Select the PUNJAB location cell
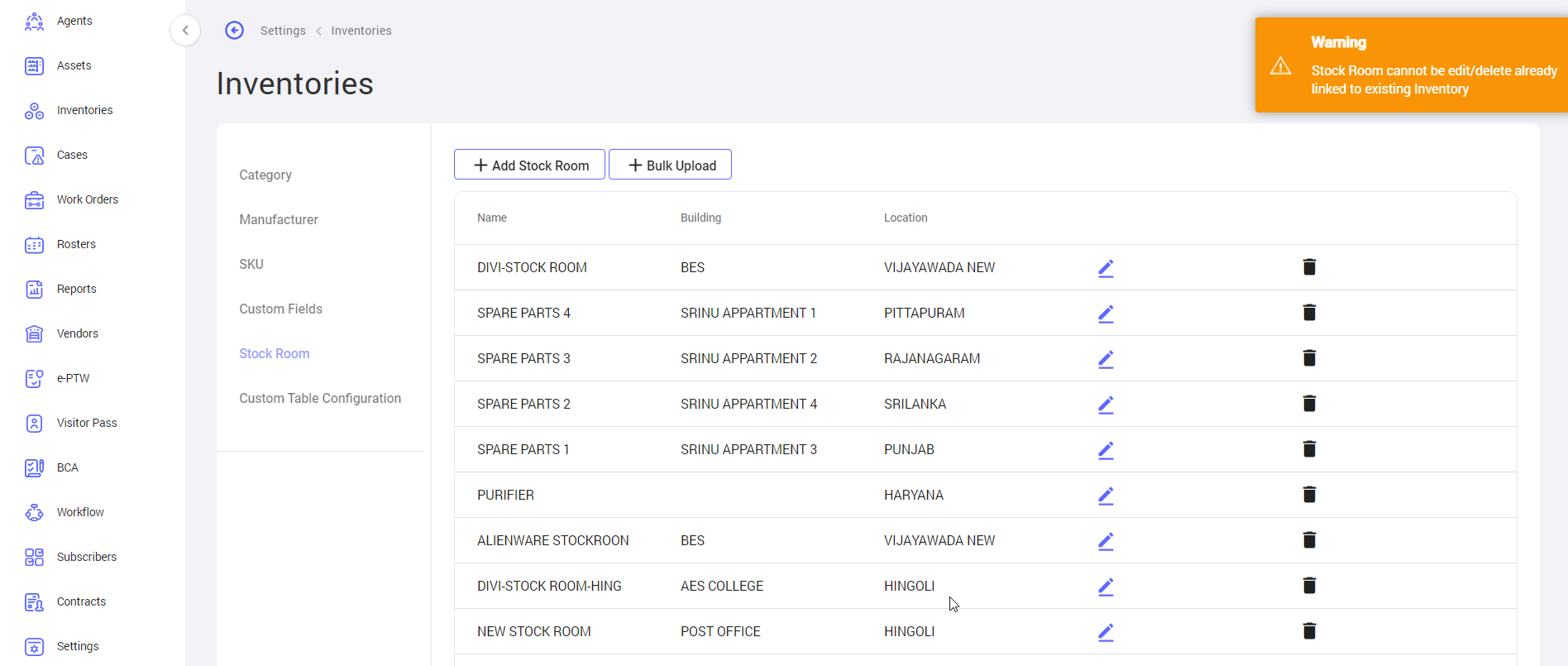 [909, 449]
